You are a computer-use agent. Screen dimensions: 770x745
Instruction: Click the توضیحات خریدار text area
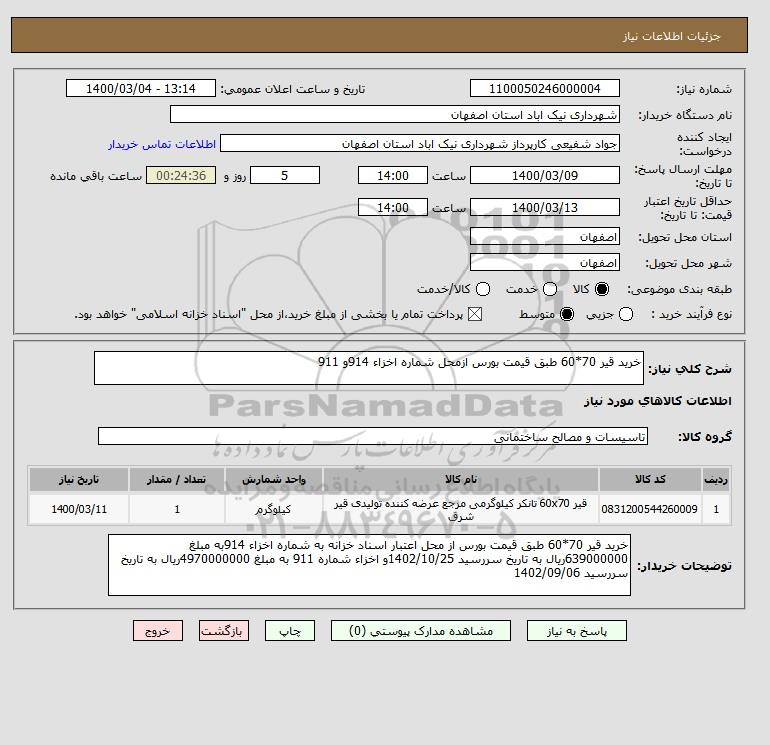coord(369,565)
